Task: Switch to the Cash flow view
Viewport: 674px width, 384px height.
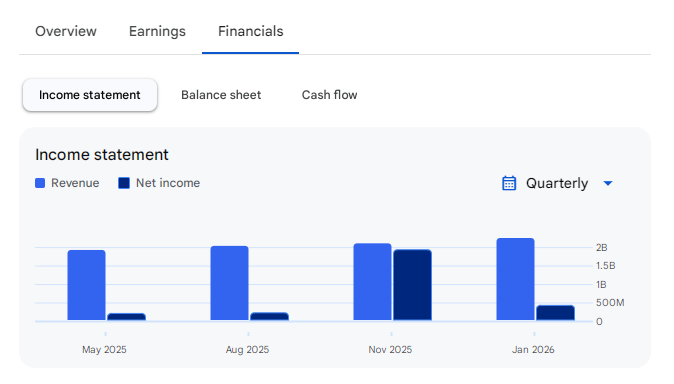Action: pos(329,95)
